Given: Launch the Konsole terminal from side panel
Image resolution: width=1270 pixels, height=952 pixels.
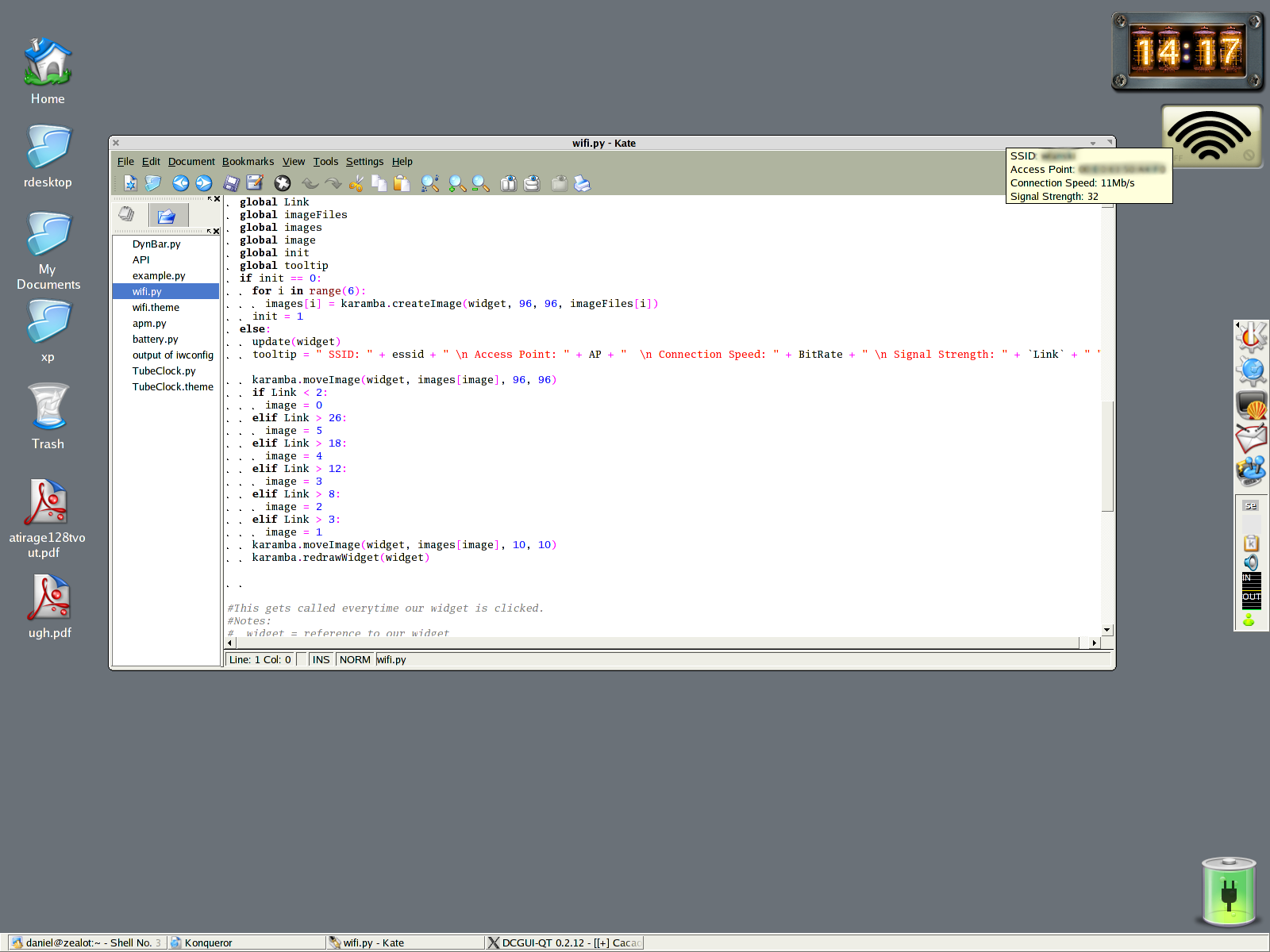Looking at the screenshot, I should 1252,405.
